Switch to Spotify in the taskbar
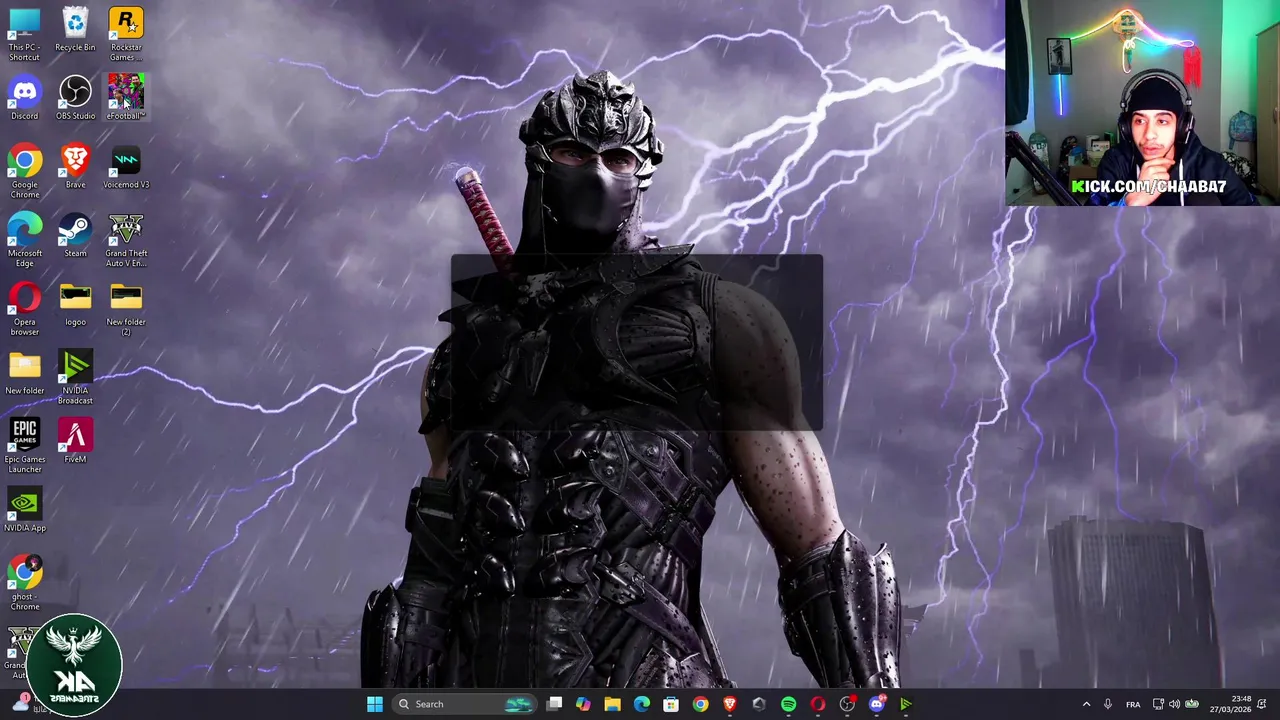The image size is (1280, 720). pos(788,704)
